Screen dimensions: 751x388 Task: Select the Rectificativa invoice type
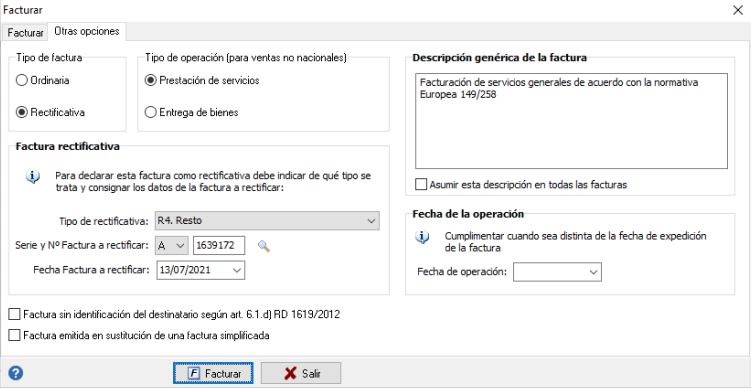pyautogui.click(x=50, y=113)
